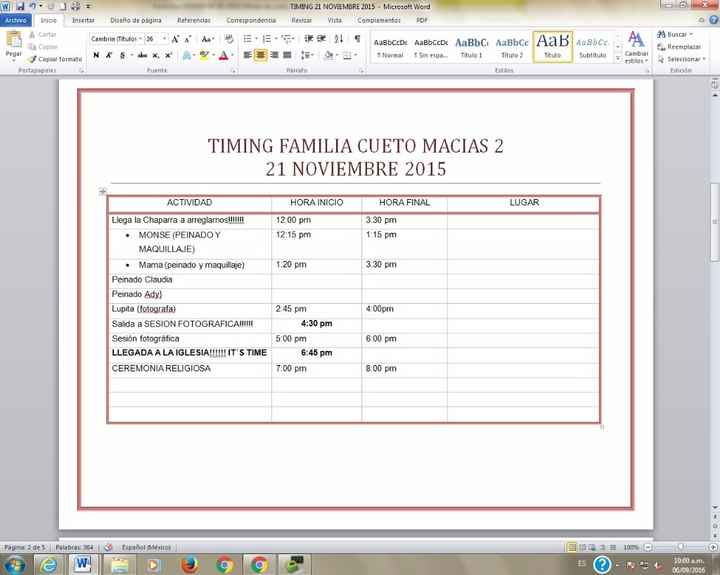Click Internet Explorer icon on the taskbar

[x=48, y=564]
